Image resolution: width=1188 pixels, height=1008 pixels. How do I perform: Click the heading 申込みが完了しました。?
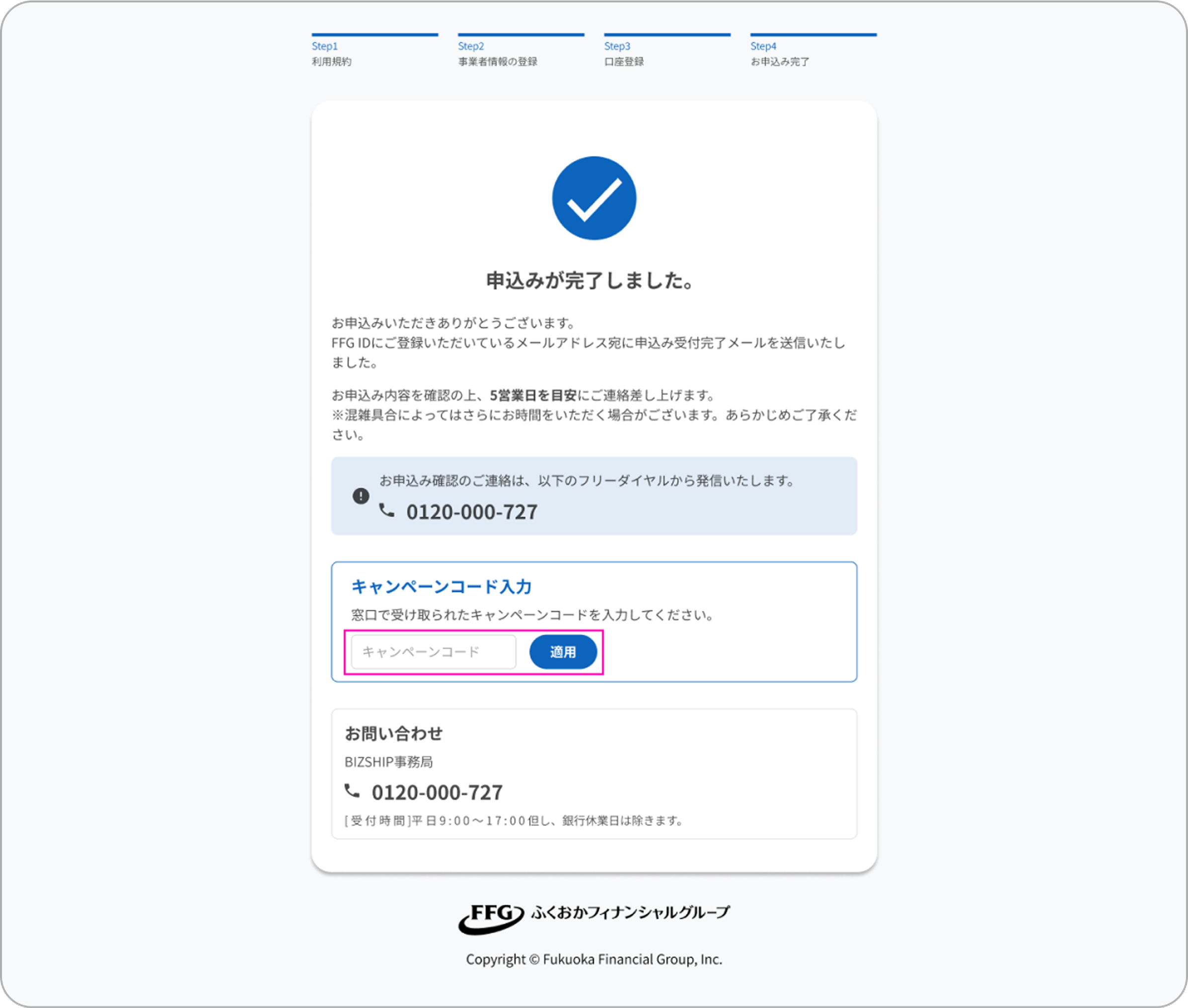591,281
